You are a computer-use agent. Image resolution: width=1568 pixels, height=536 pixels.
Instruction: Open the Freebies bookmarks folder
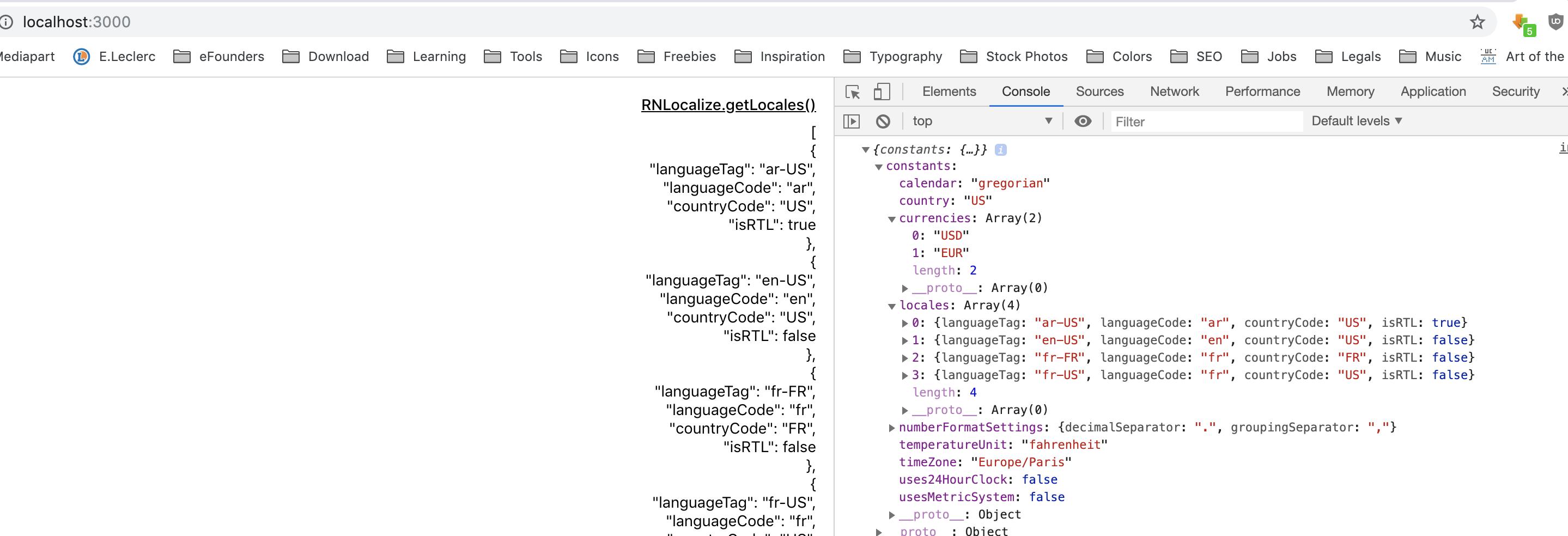pyautogui.click(x=676, y=57)
